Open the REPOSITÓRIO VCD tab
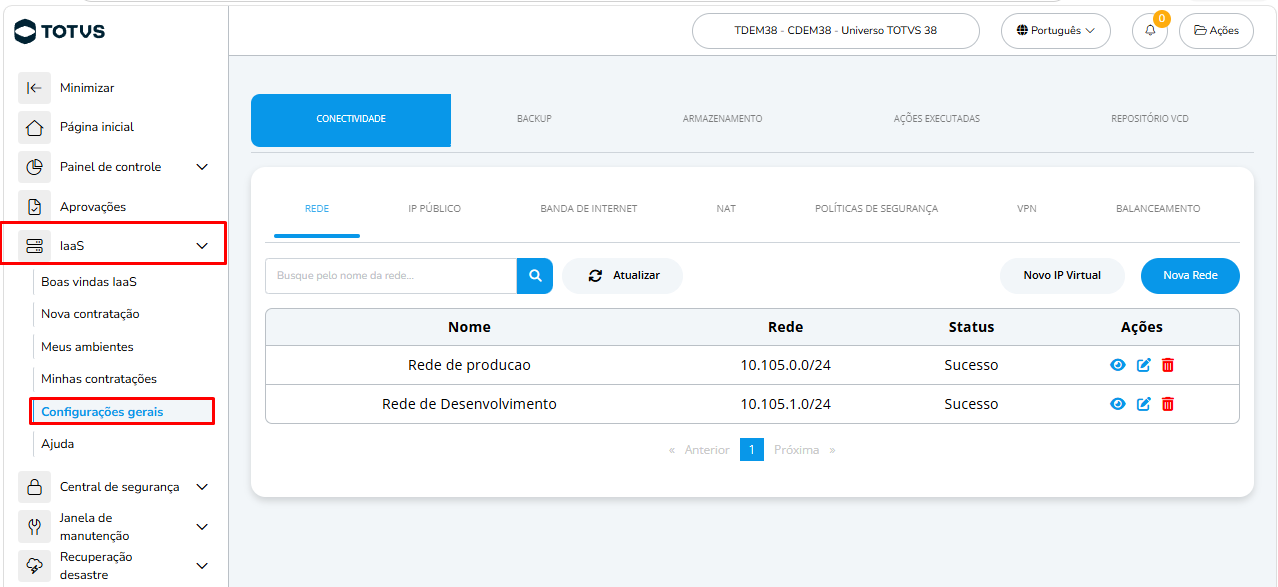The image size is (1278, 587). 1150,119
